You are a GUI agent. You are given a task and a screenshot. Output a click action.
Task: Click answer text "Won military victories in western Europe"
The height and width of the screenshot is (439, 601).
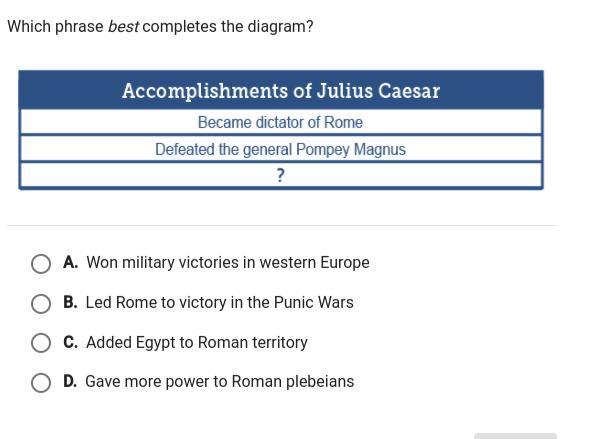click(x=228, y=263)
